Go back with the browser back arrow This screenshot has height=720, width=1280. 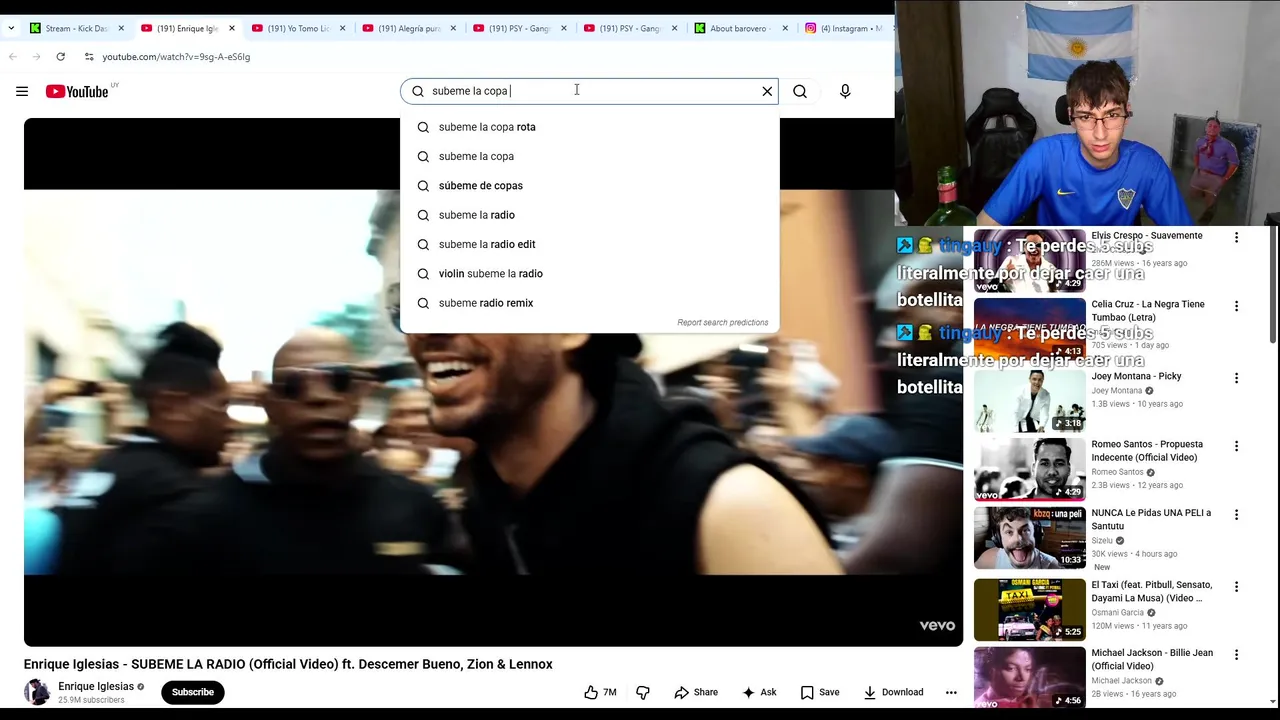coord(13,57)
